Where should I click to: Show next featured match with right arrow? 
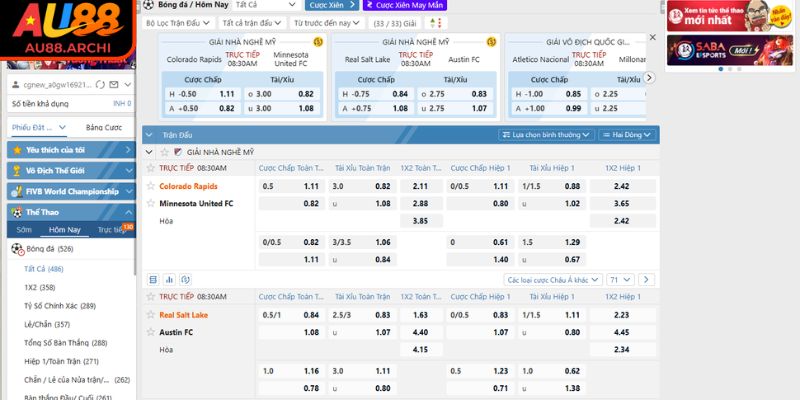pos(648,77)
